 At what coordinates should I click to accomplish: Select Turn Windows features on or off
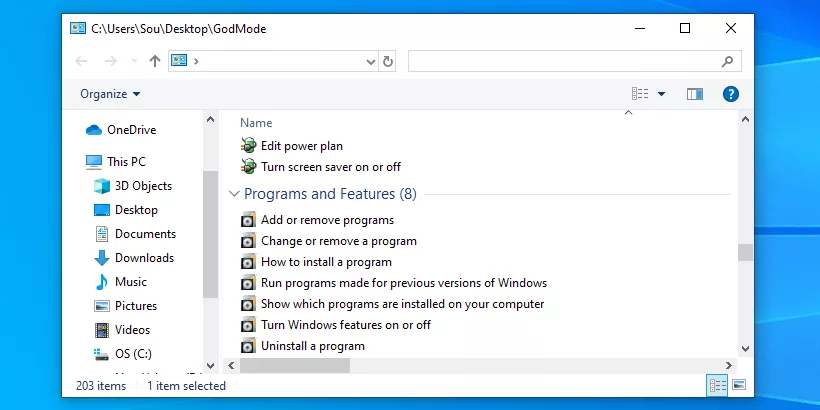pos(346,325)
